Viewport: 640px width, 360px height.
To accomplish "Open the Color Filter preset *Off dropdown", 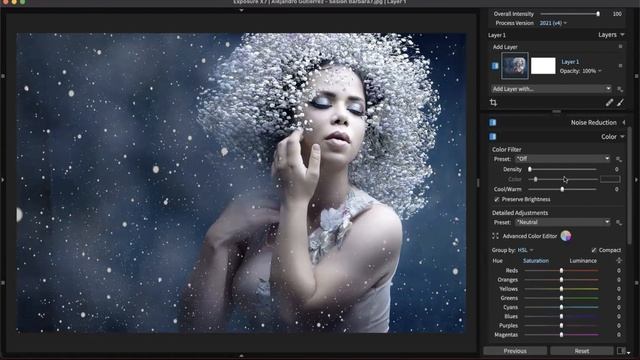I will [562, 159].
